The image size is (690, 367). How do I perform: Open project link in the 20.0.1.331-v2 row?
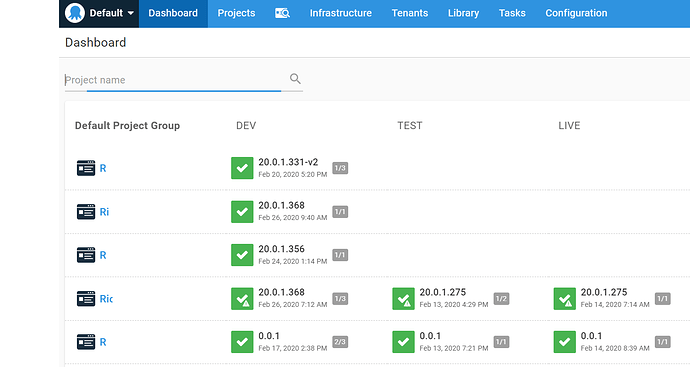click(103, 168)
